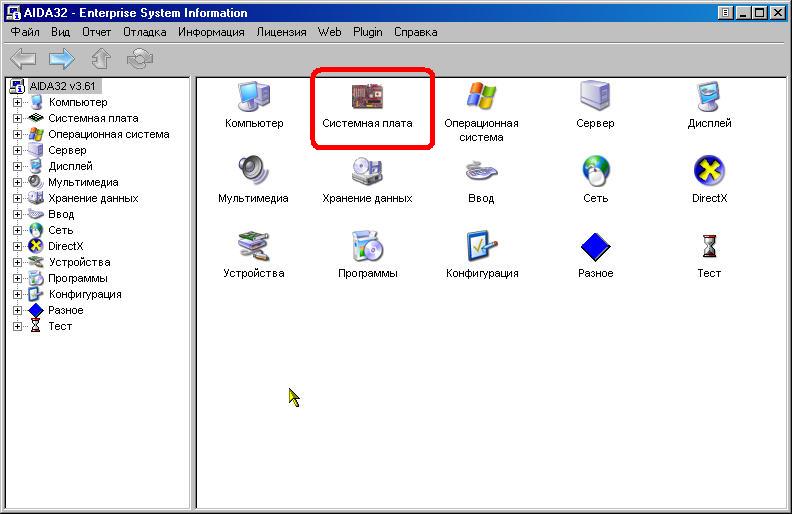792x514 pixels.
Task: Select Дисплей in the left tree
Action: click(x=70, y=166)
